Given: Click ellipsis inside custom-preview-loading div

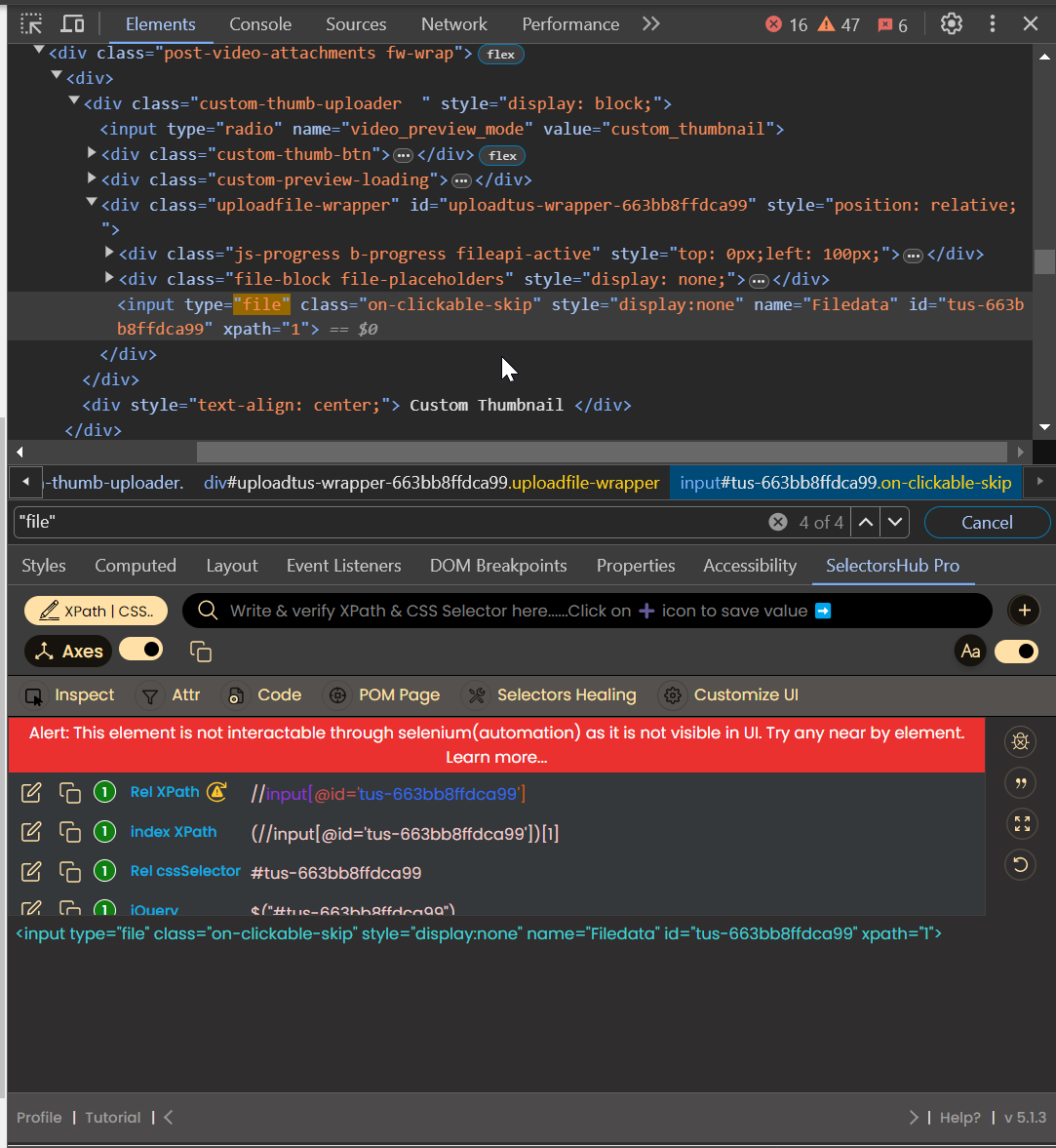Looking at the screenshot, I should point(461,180).
